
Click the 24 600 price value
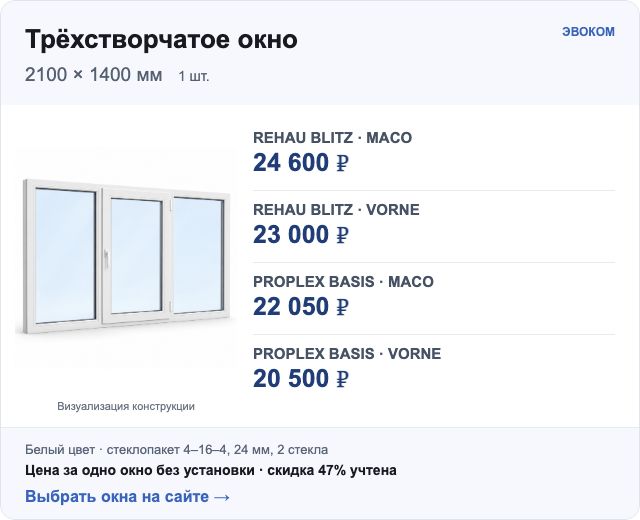click(291, 162)
